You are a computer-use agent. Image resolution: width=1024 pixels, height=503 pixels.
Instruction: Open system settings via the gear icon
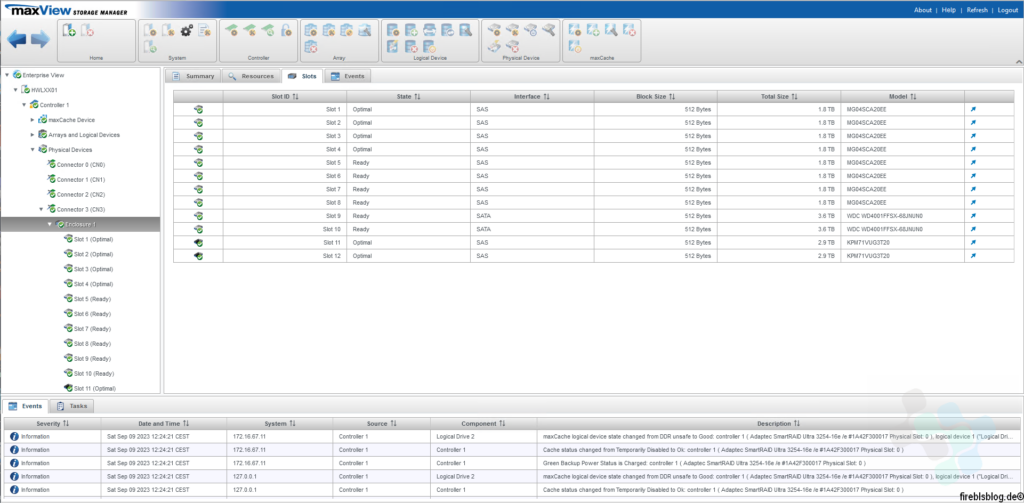(186, 30)
